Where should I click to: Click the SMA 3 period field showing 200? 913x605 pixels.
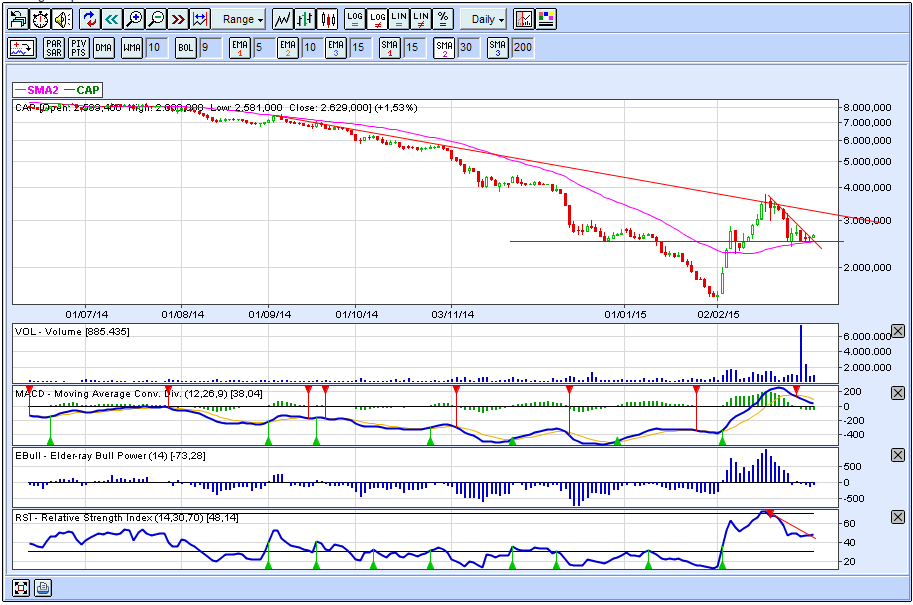pyautogui.click(x=522, y=47)
